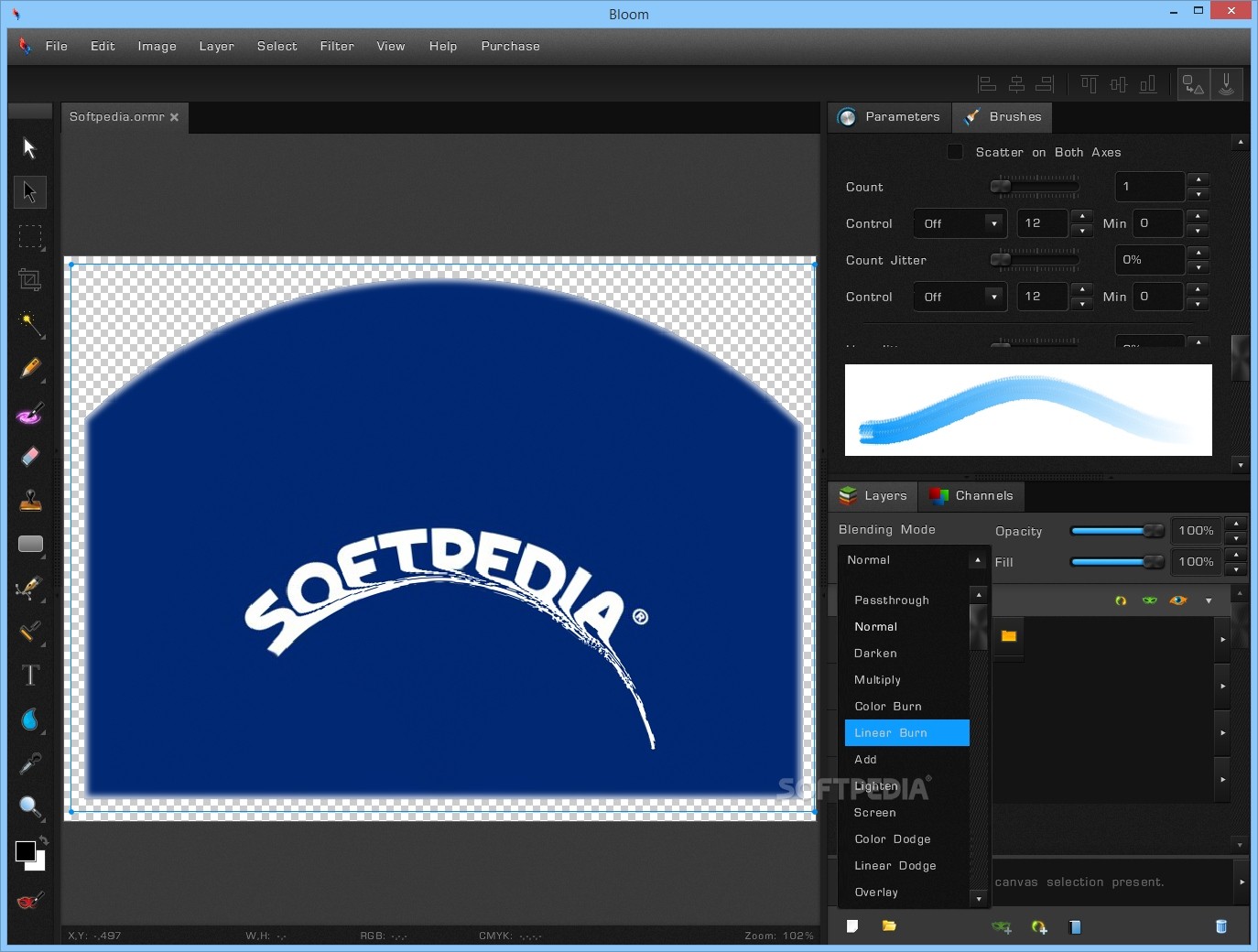The image size is (1258, 952).
Task: Click the black foreground color swatch
Action: pos(26,851)
